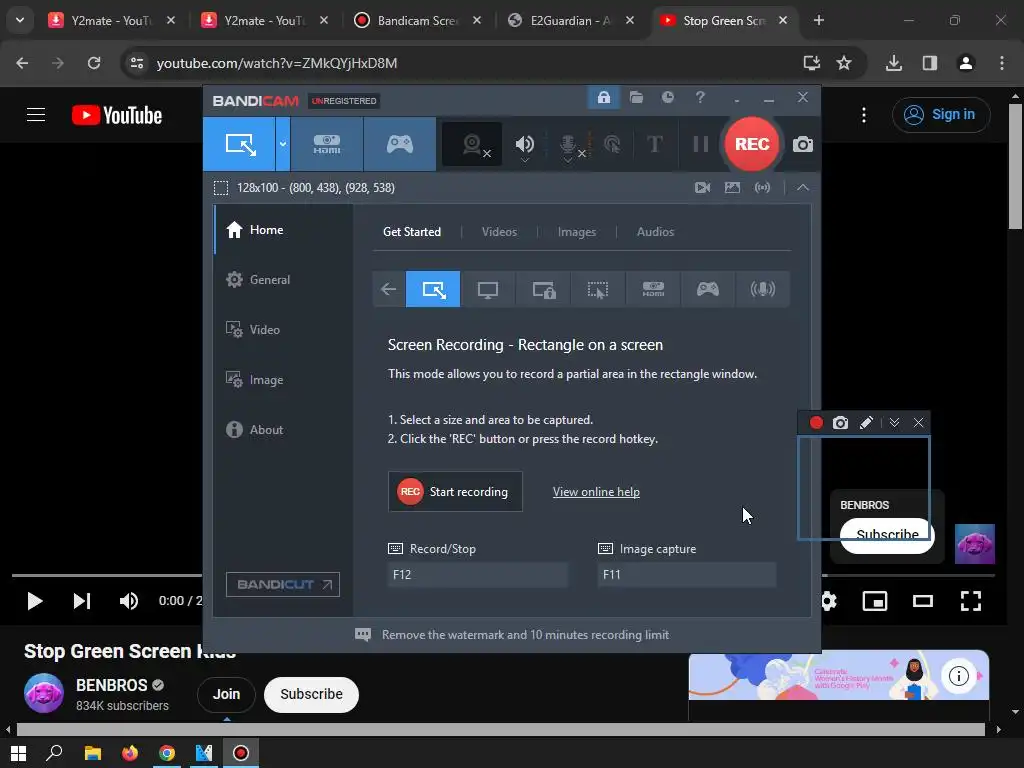Open scheduled recording clock icon

pyautogui.click(x=667, y=98)
